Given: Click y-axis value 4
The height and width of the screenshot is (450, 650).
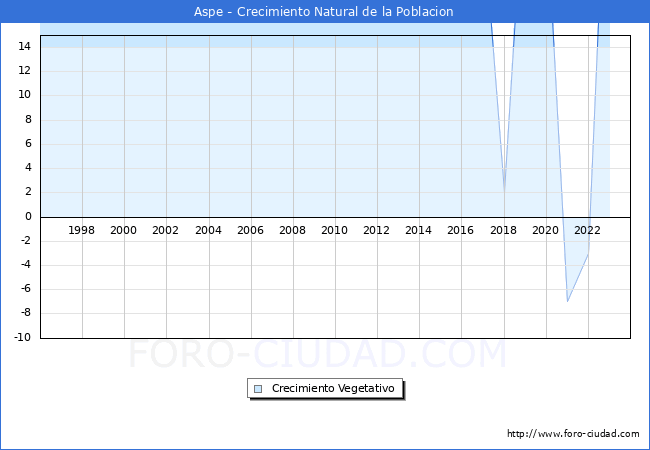Looking at the screenshot, I should pyautogui.click(x=28, y=167).
